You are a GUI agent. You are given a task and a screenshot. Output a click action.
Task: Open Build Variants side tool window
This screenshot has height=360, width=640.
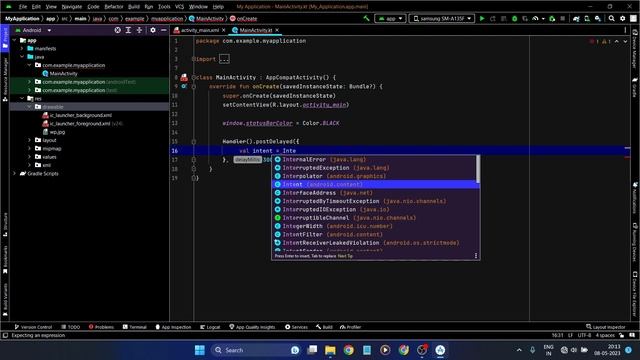point(5,300)
